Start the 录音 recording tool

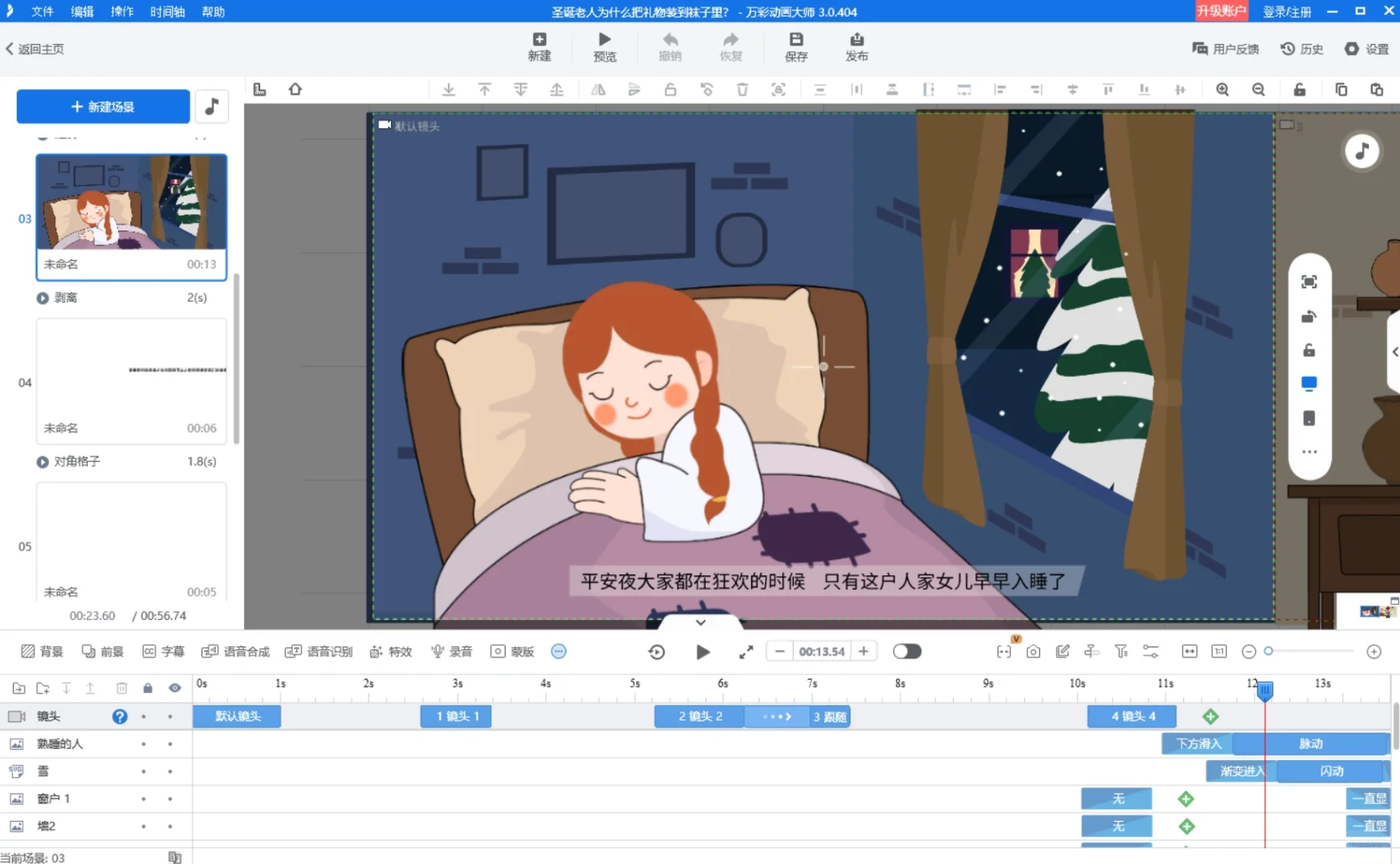point(450,651)
